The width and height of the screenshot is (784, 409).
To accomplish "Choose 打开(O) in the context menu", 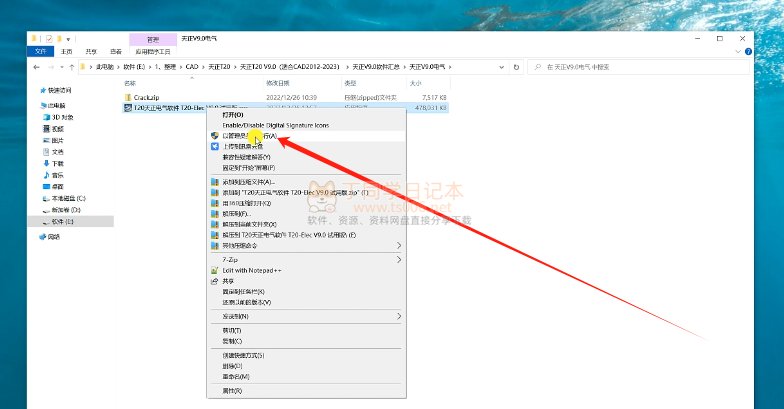I will (x=232, y=115).
